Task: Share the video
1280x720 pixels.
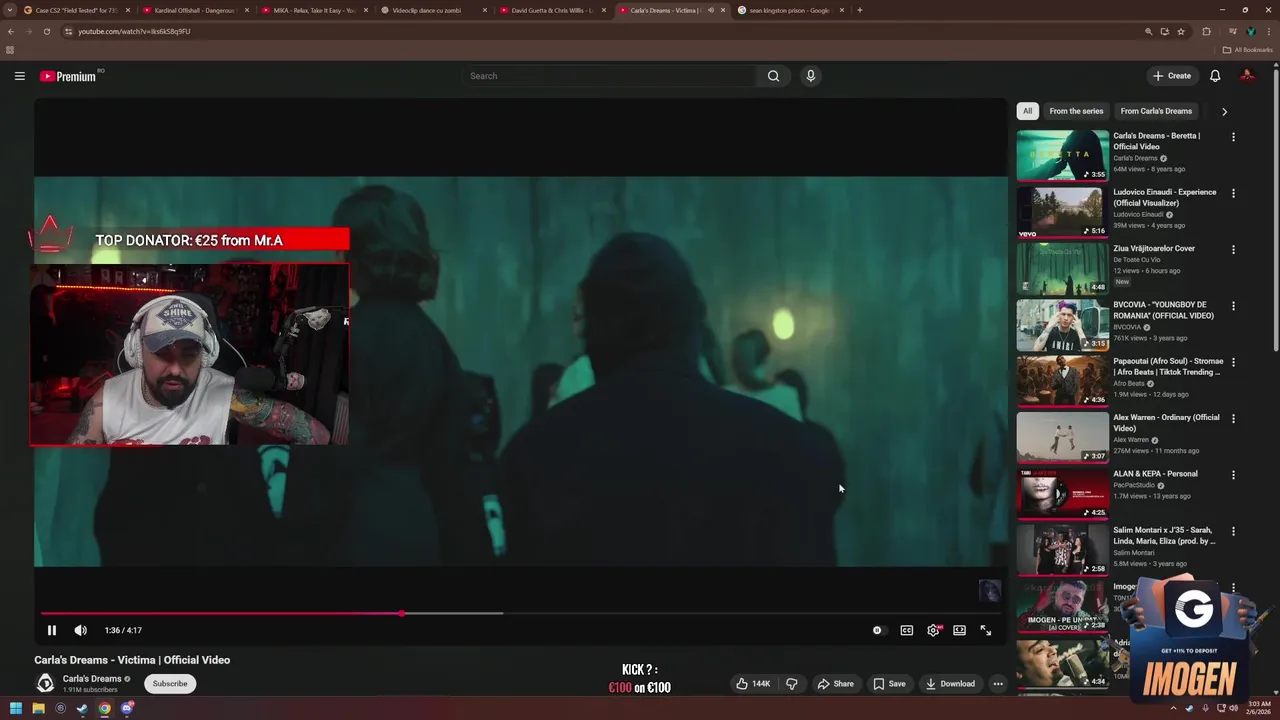Action: [835, 684]
